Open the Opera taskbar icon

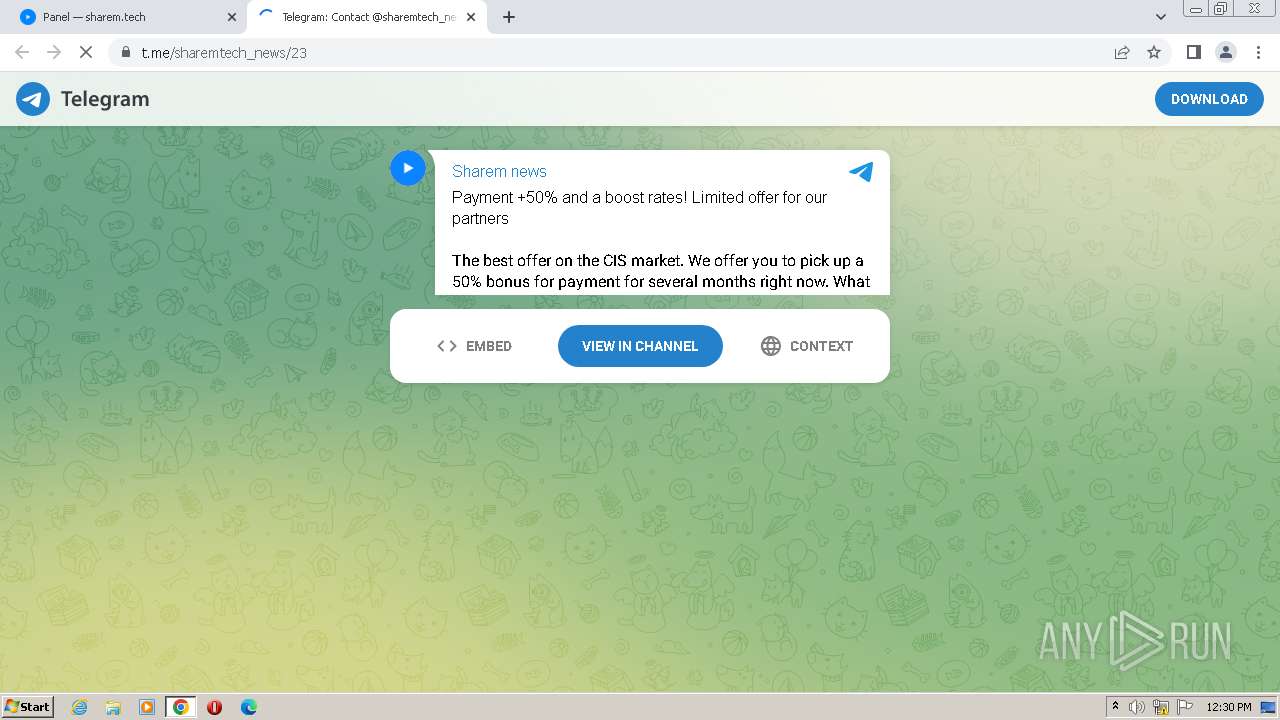tap(214, 707)
